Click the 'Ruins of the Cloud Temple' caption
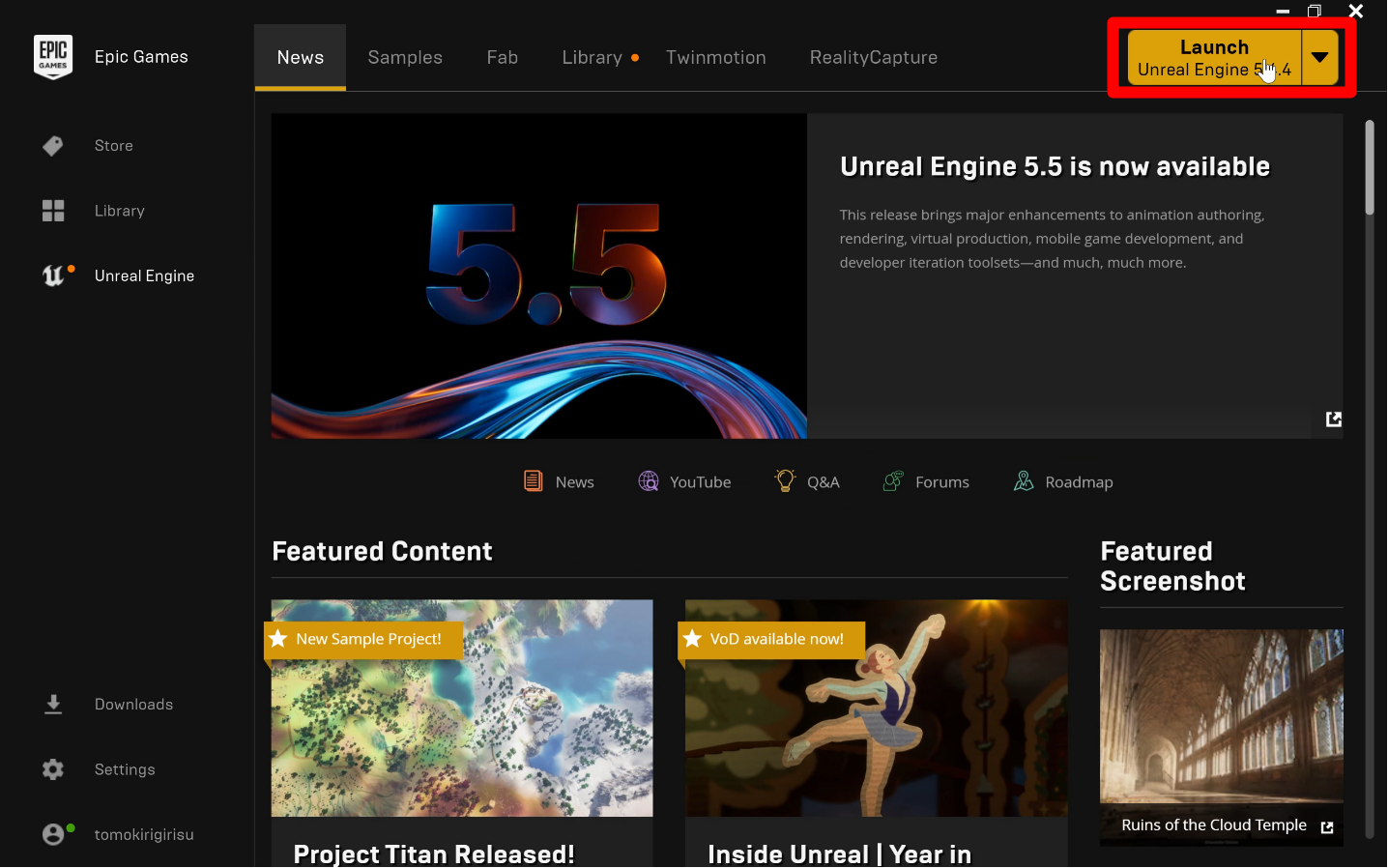Image resolution: width=1388 pixels, height=868 pixels. click(x=1214, y=825)
